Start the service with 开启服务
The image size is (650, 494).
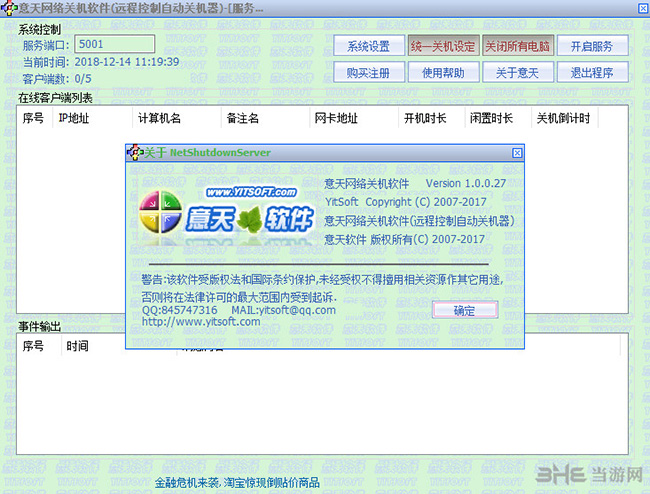tap(592, 46)
